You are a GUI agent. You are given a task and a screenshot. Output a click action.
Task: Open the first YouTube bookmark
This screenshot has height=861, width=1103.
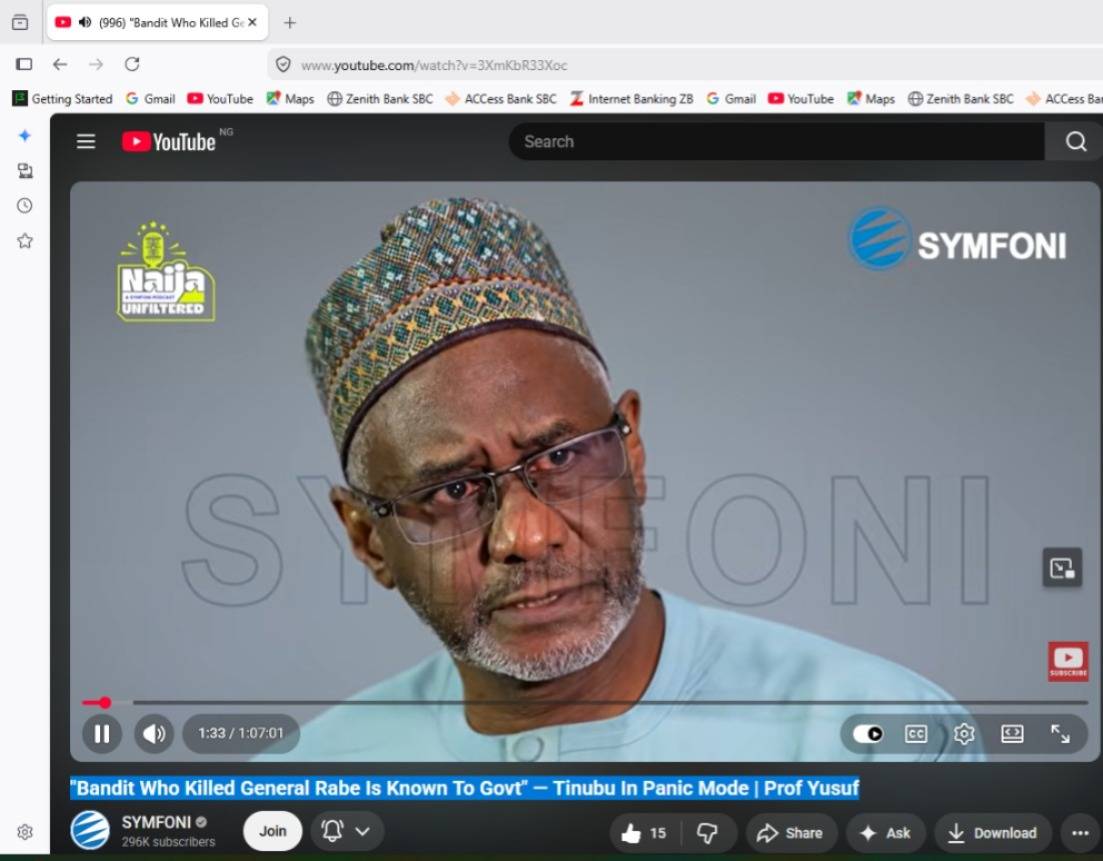tap(220, 98)
